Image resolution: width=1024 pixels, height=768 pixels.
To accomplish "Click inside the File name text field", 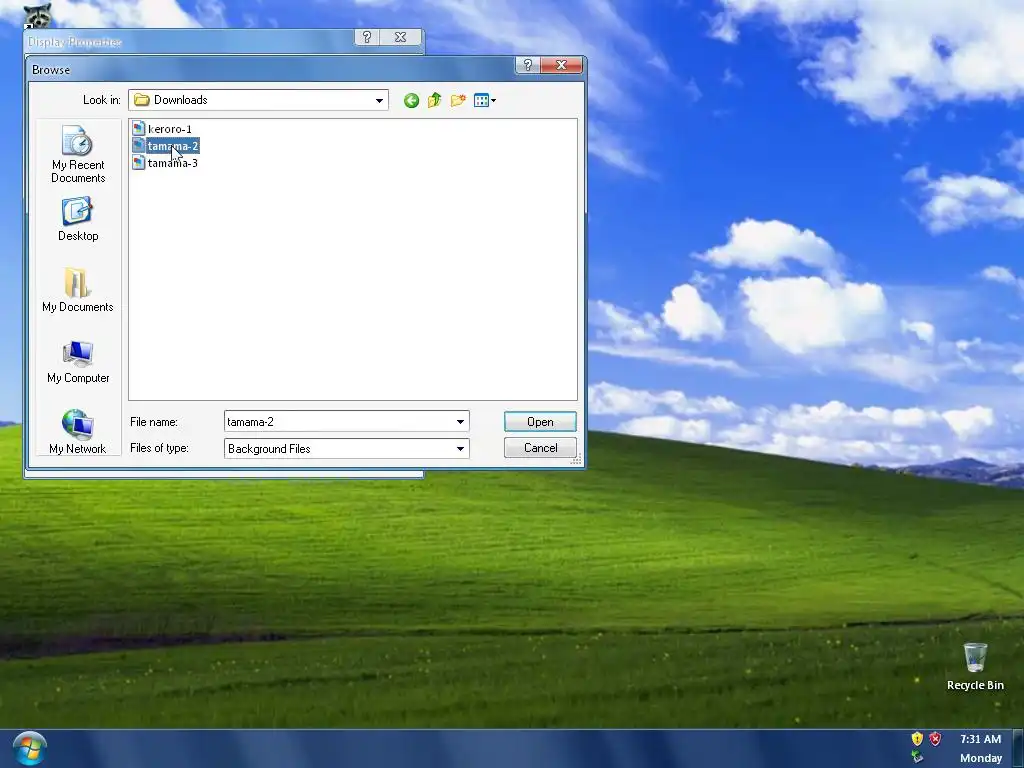I will coord(338,422).
